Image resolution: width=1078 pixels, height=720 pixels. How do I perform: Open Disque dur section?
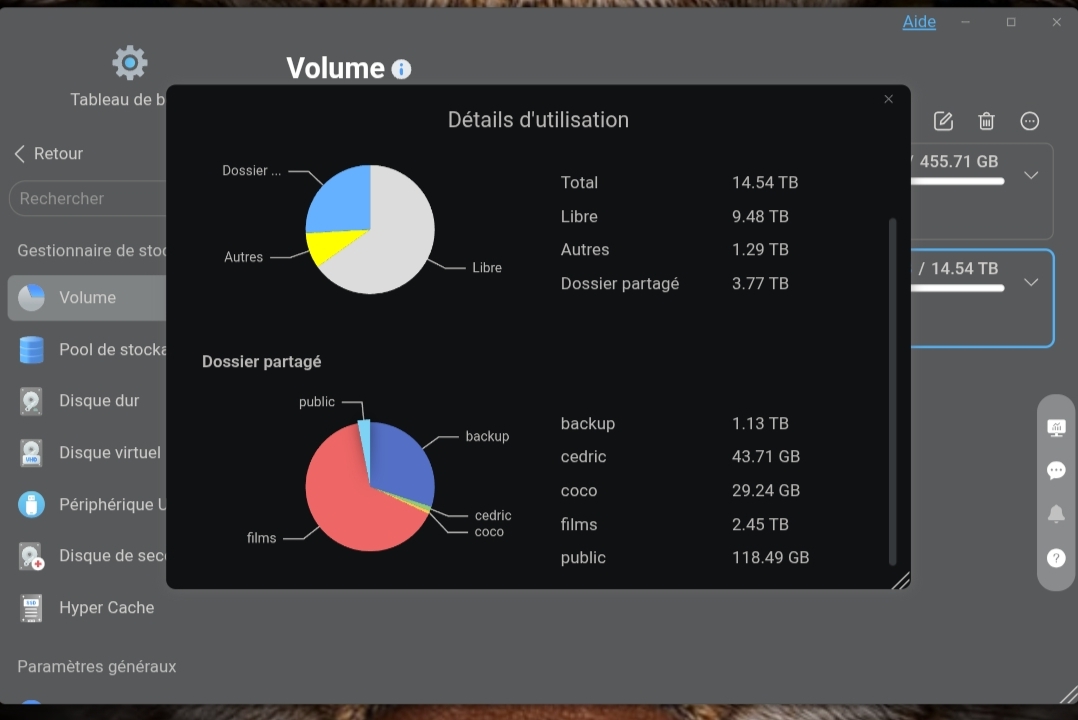tap(87, 401)
